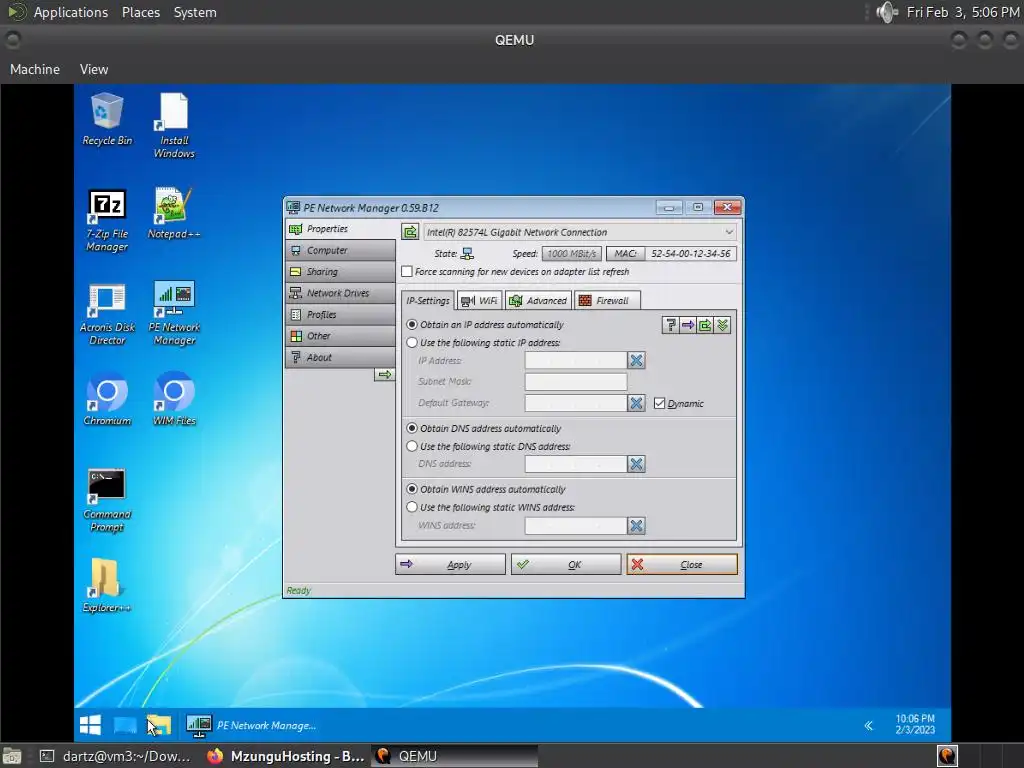
Task: Click the network State icon
Action: 468,253
